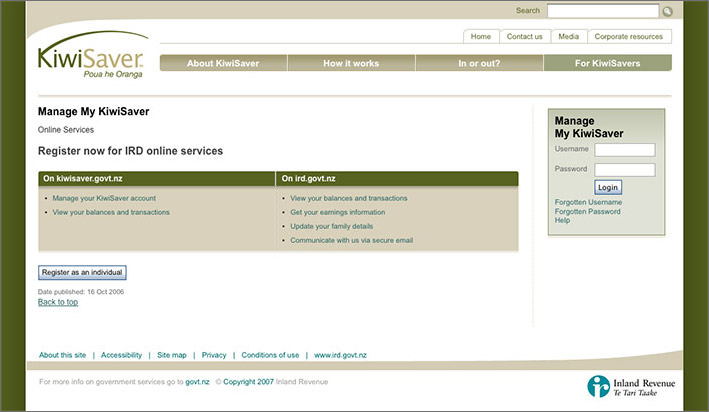Click the Date published text
The width and height of the screenshot is (709, 412).
click(x=81, y=292)
